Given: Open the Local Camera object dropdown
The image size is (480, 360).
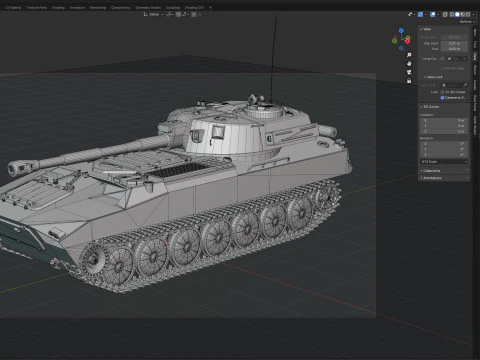Looking at the screenshot, I should [457, 58].
